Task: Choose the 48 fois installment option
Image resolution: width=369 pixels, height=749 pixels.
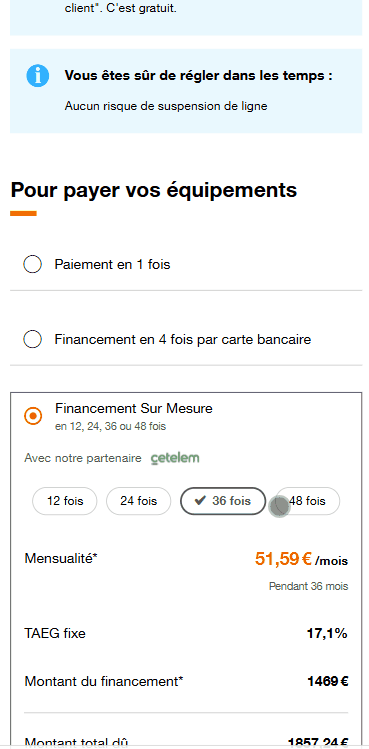Action: (x=307, y=501)
